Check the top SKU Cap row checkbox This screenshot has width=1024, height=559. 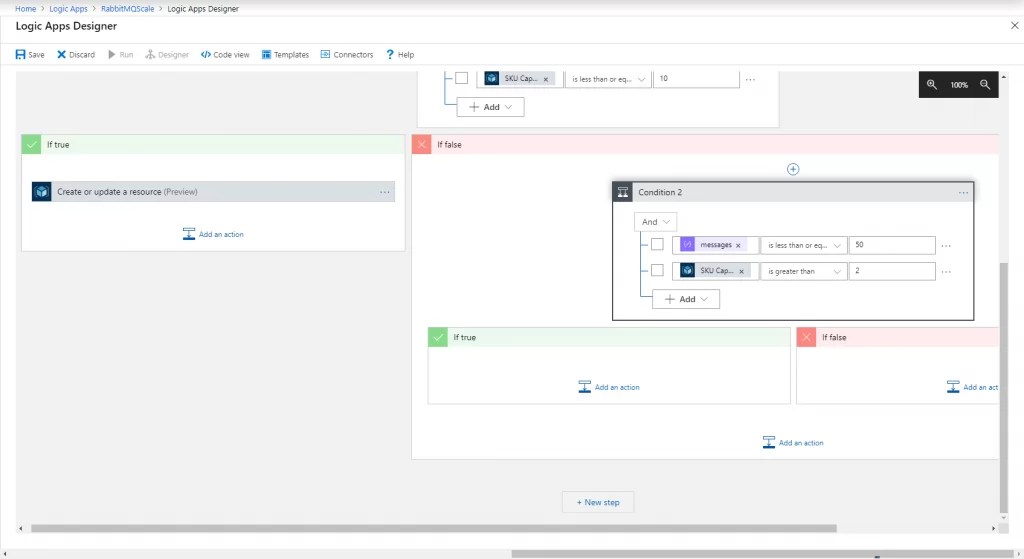pos(462,78)
